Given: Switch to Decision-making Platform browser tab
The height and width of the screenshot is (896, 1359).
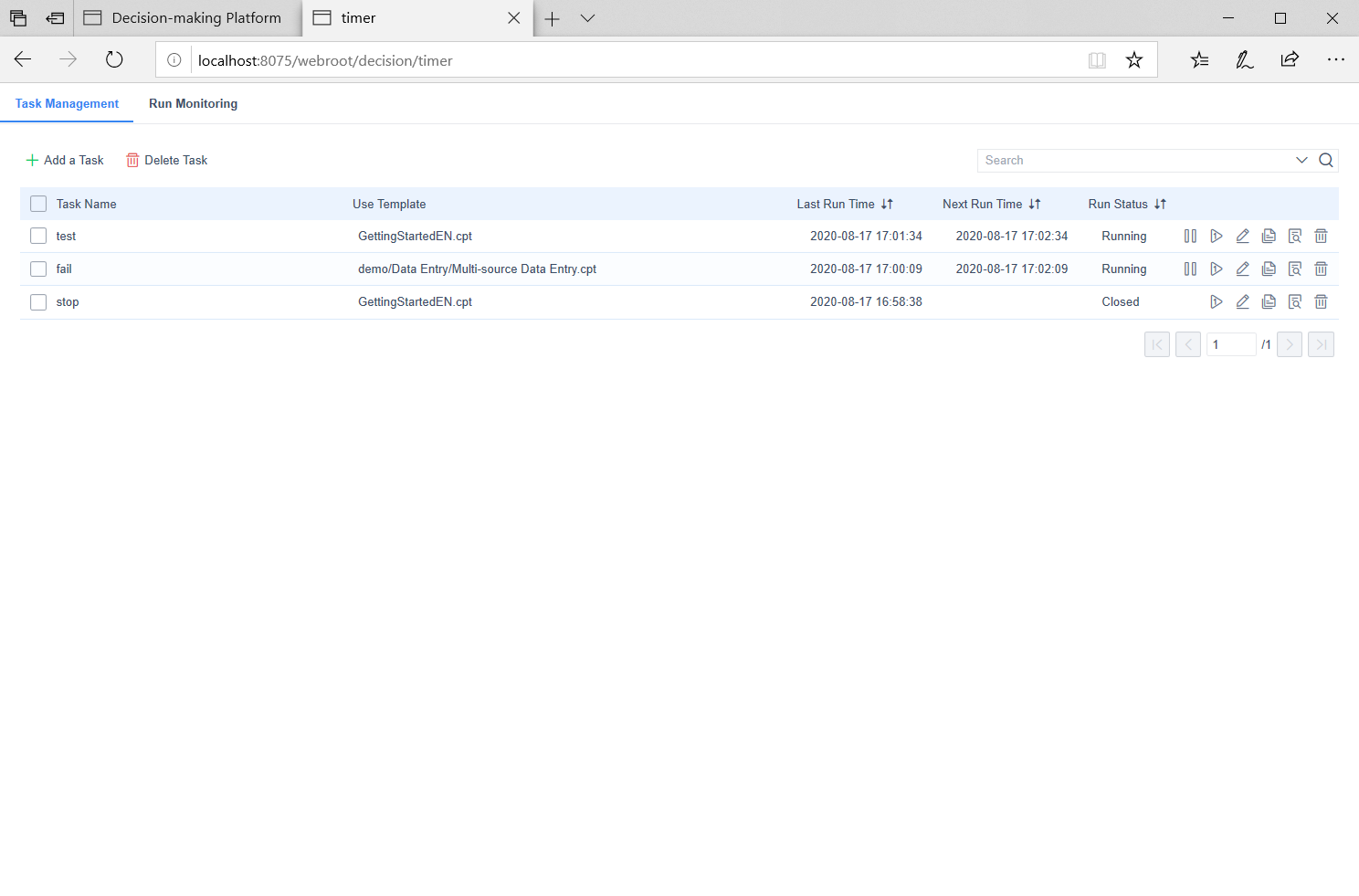Looking at the screenshot, I should click(x=196, y=17).
